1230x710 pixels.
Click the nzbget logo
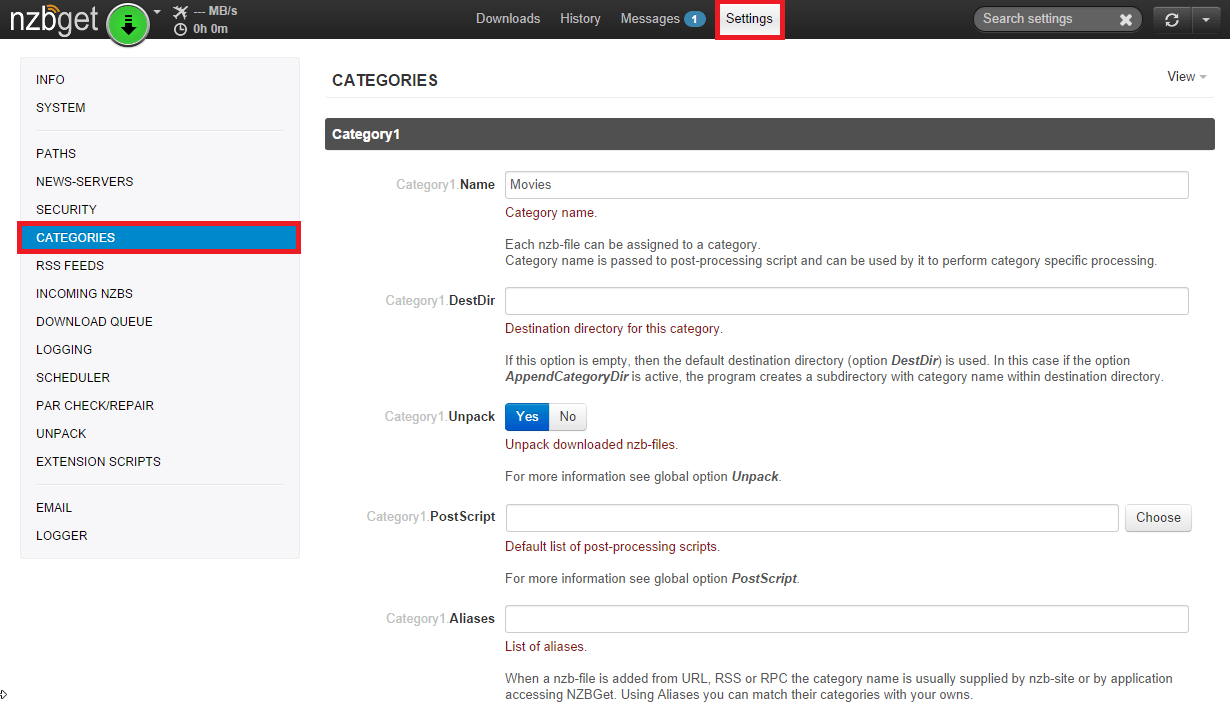coord(54,20)
